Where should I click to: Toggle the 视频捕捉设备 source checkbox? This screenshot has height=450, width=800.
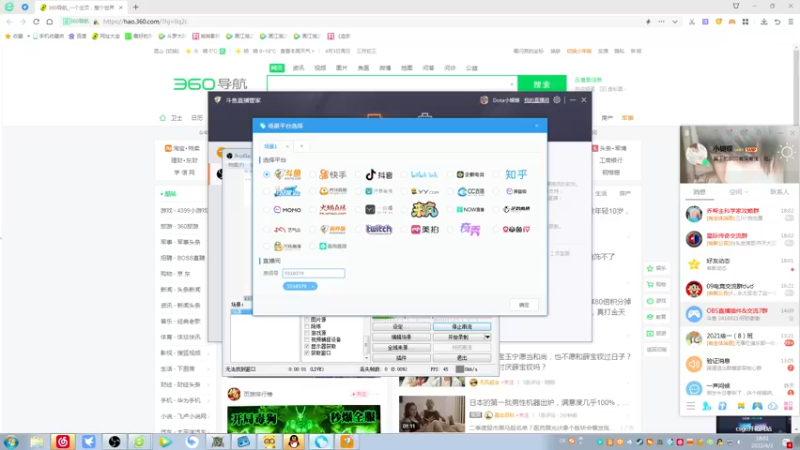click(307, 340)
